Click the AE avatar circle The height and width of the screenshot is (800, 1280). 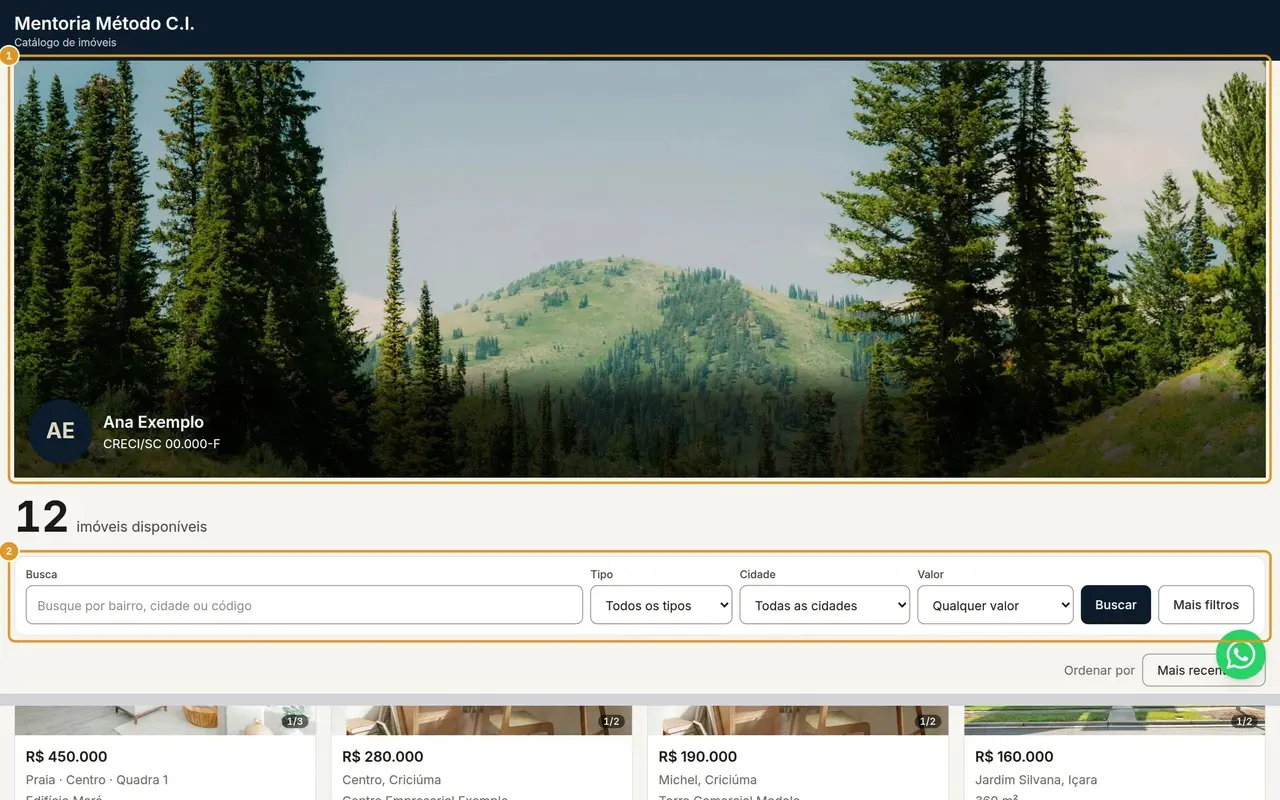coord(60,431)
